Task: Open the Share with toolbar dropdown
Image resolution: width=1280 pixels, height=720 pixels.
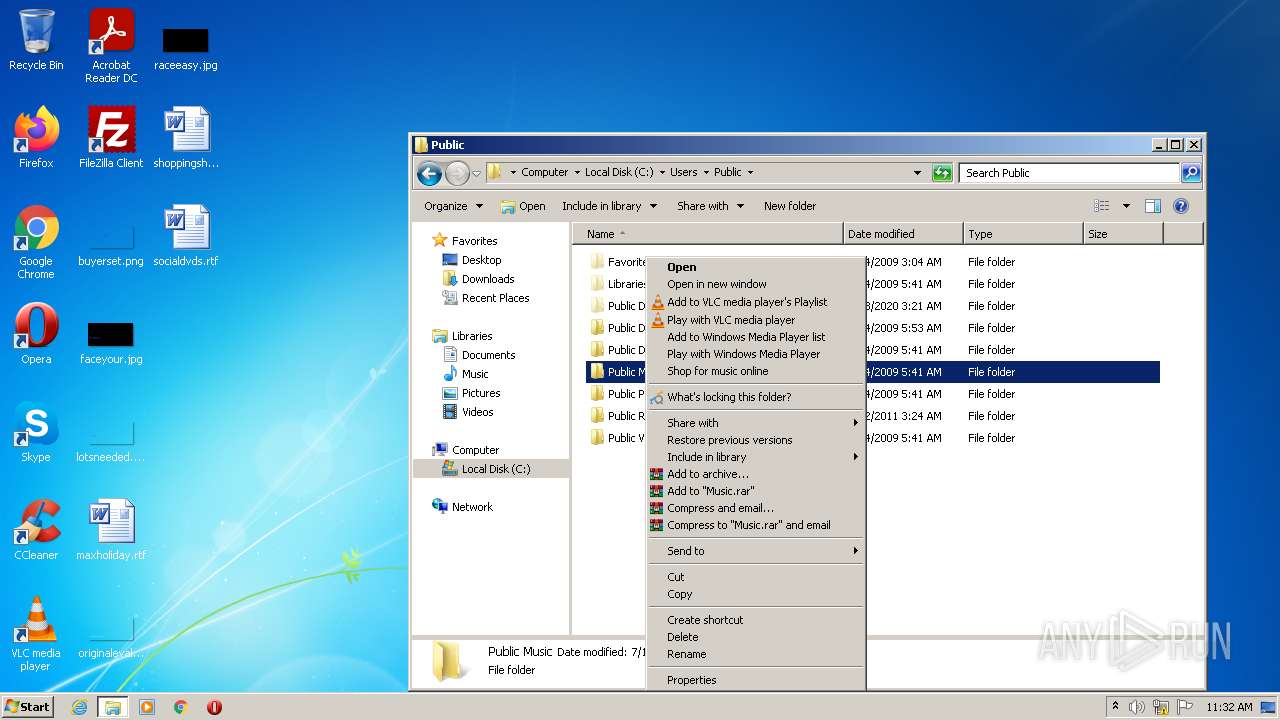Action: point(710,206)
